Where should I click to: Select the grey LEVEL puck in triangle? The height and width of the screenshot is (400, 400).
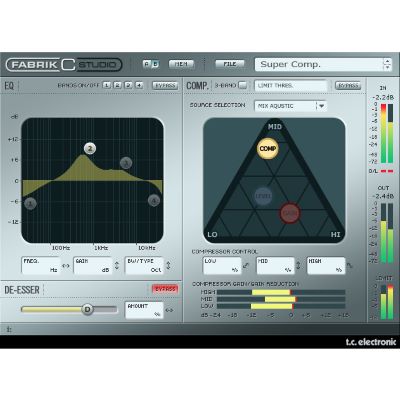point(263,196)
